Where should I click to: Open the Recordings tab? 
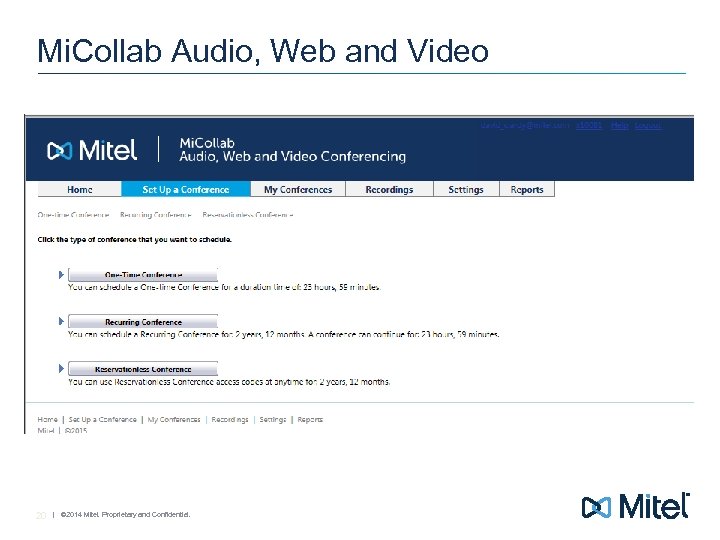click(x=389, y=189)
